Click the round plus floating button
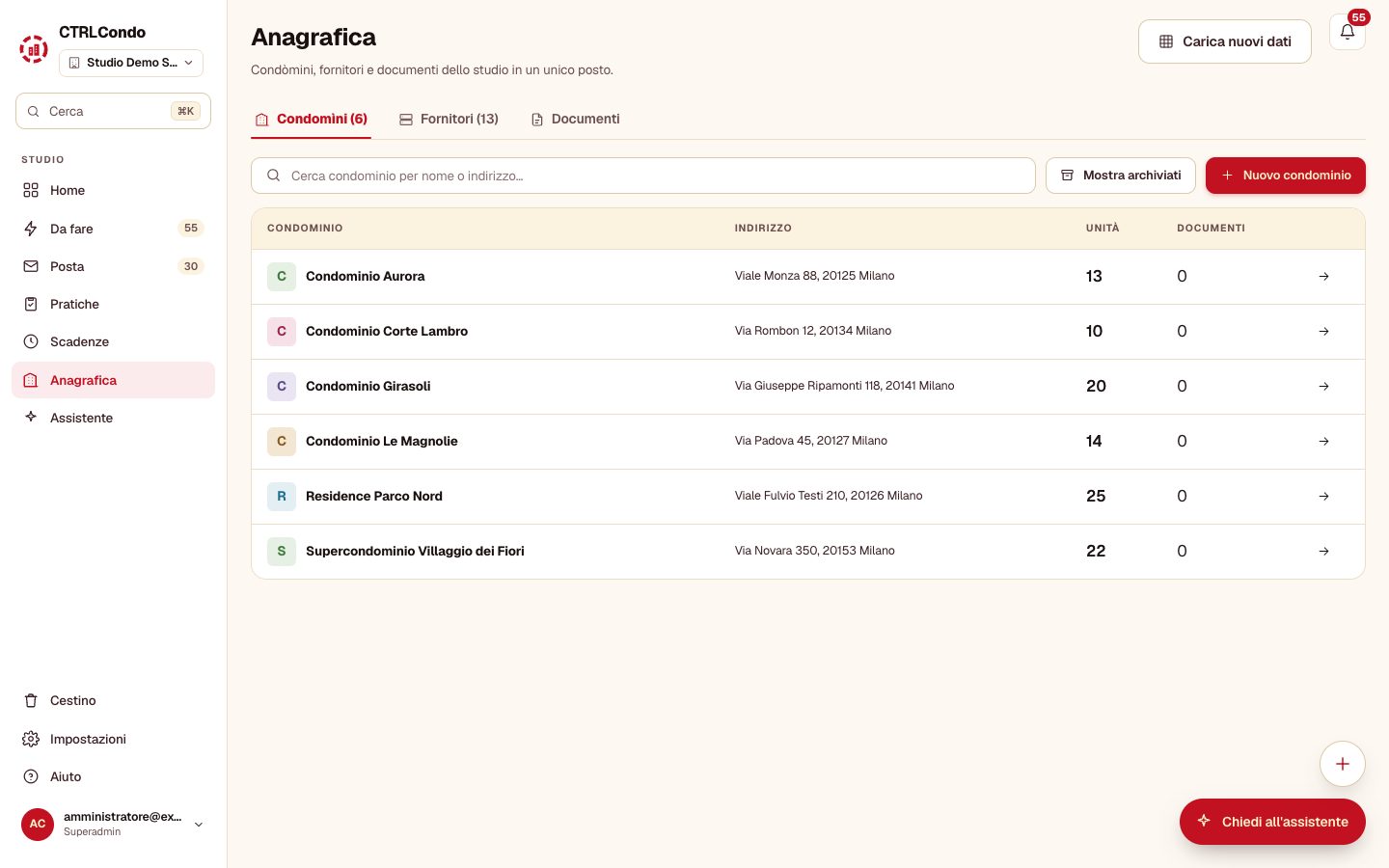Image resolution: width=1389 pixels, height=868 pixels. [1342, 764]
